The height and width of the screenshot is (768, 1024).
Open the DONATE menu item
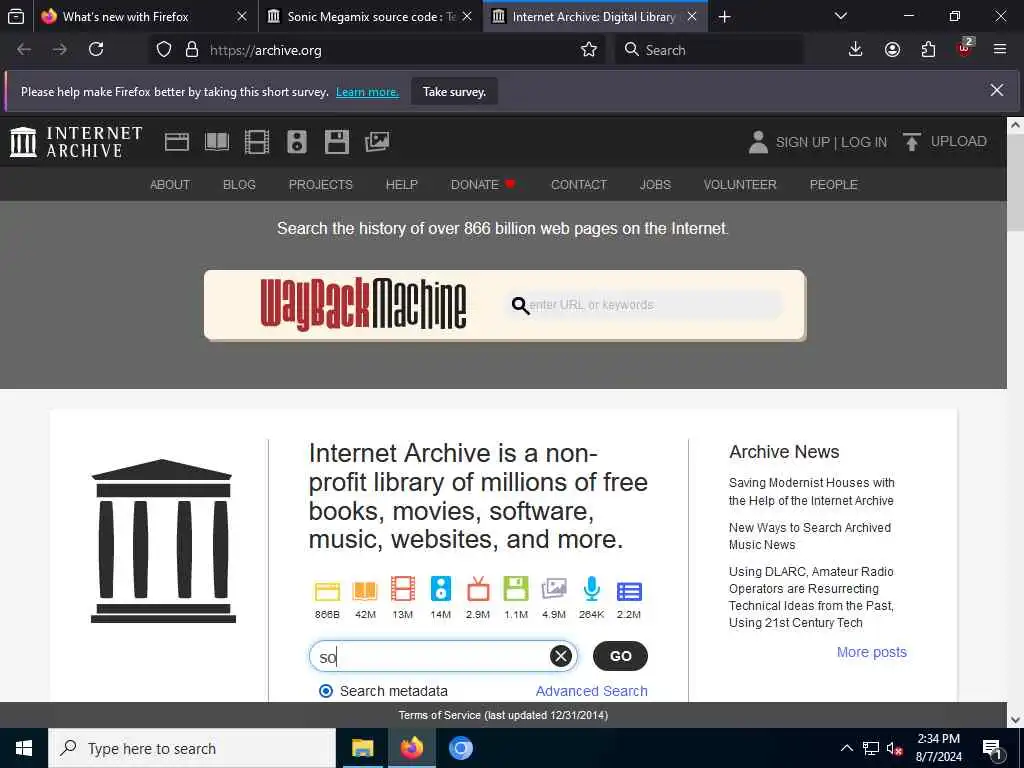(x=483, y=185)
